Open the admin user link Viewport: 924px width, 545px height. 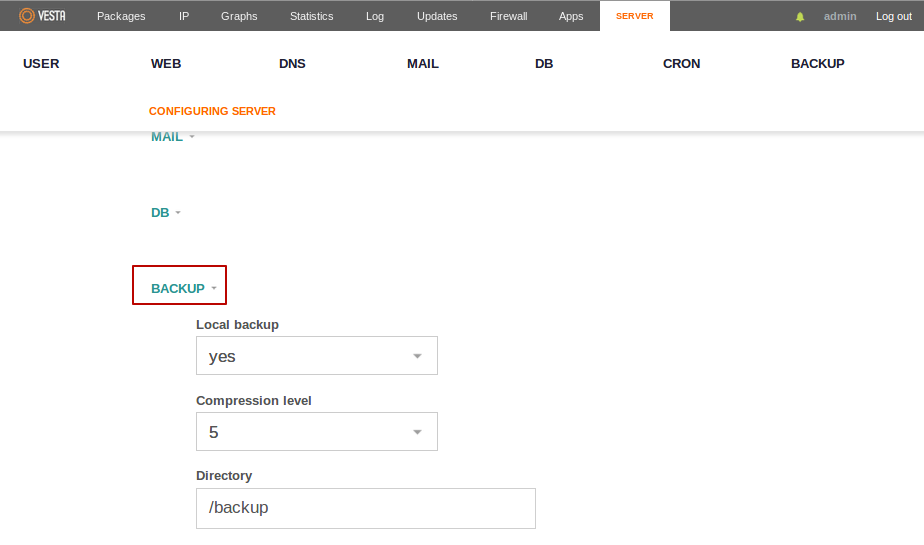pyautogui.click(x=839, y=16)
